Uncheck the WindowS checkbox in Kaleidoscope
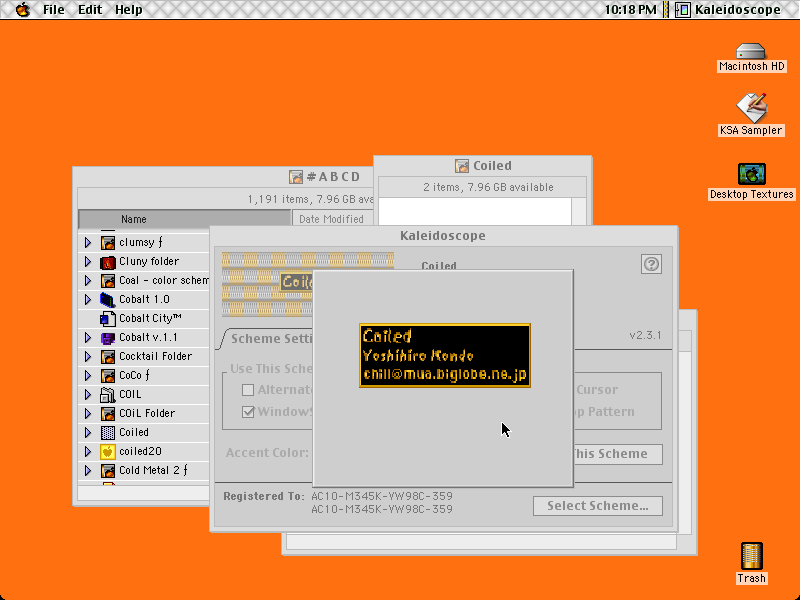Screen dimensions: 800x600 click(248, 412)
